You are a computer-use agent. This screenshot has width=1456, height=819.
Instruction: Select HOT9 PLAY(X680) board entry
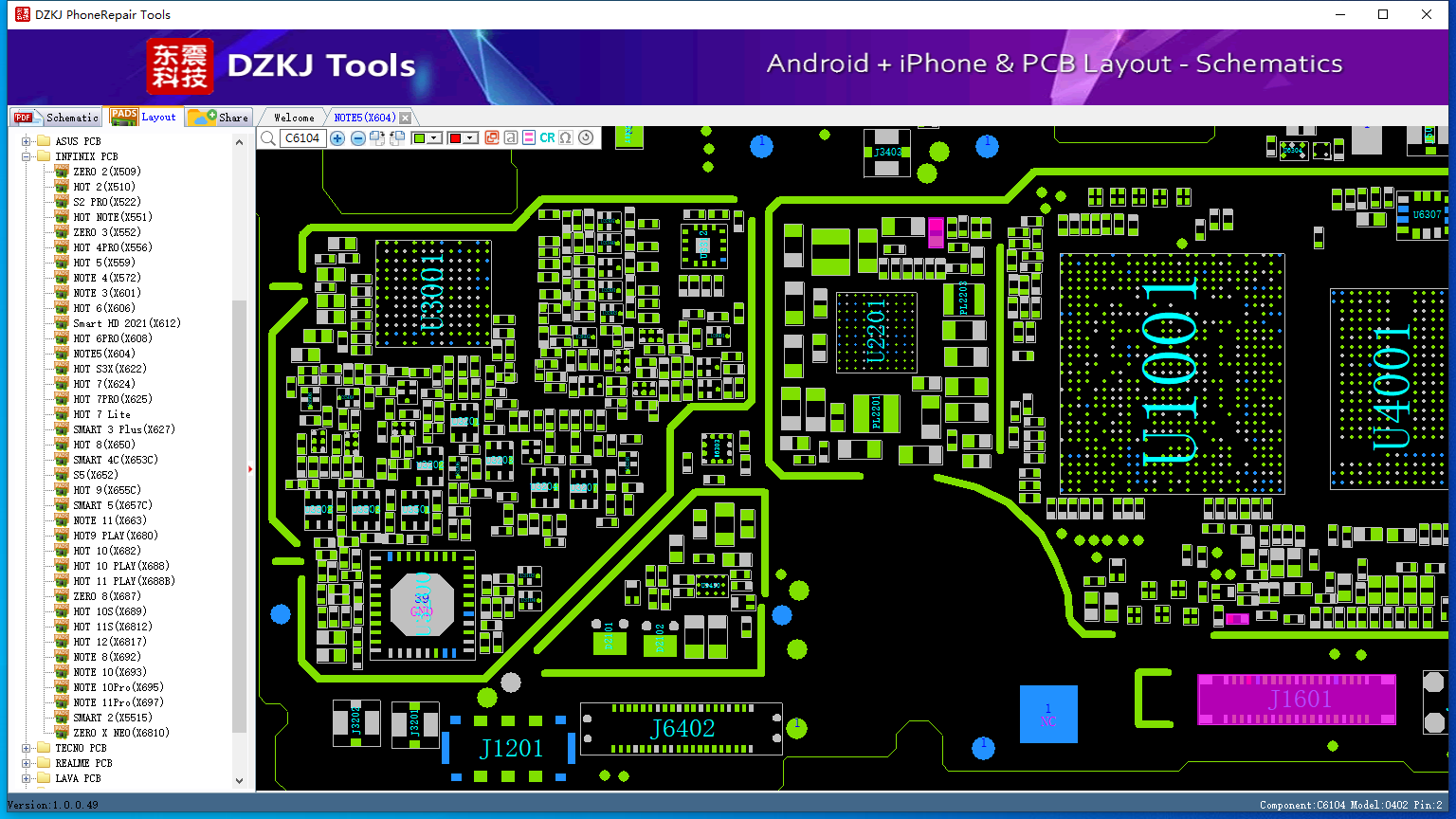116,536
